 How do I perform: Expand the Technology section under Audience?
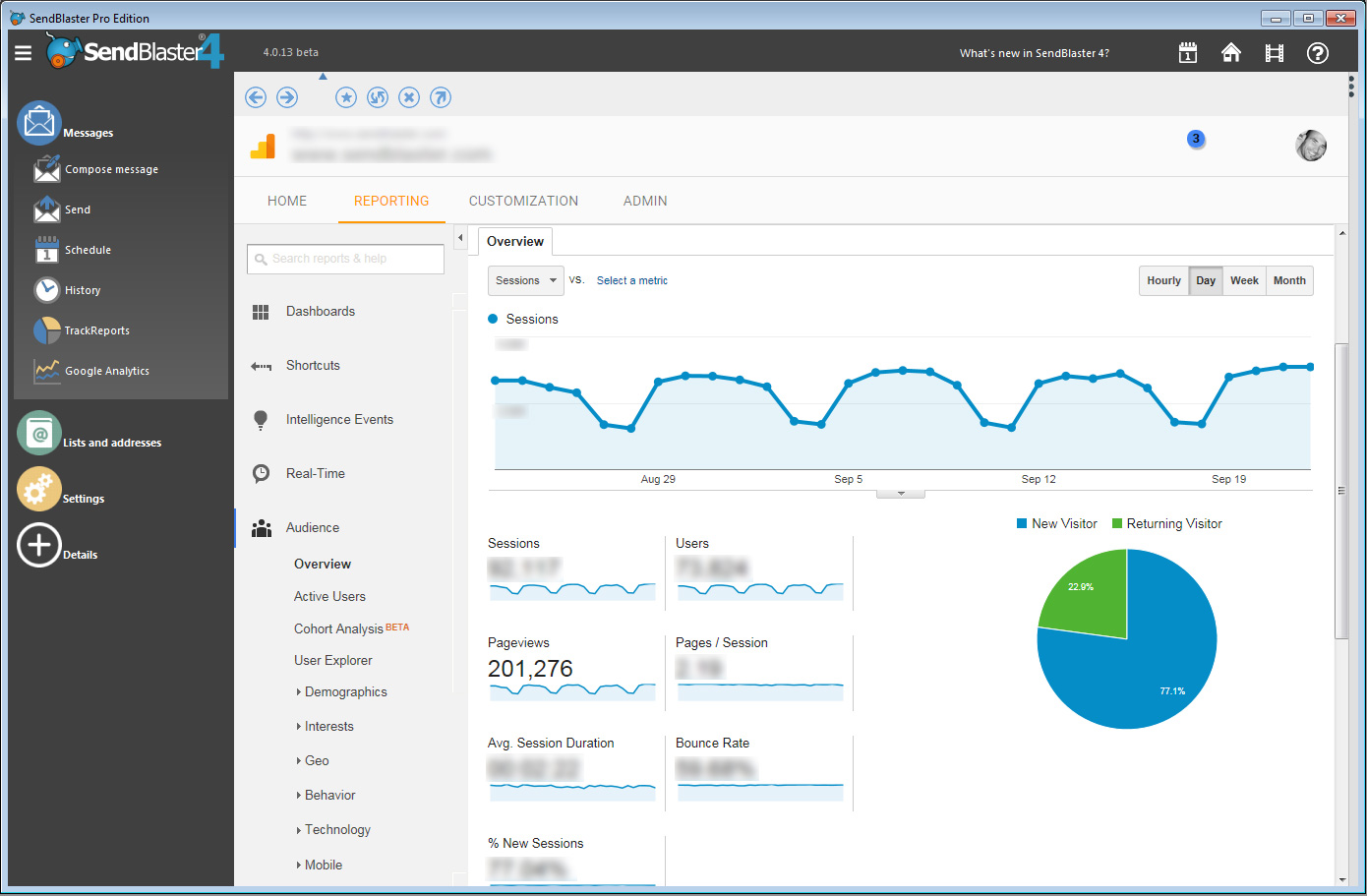coord(337,830)
